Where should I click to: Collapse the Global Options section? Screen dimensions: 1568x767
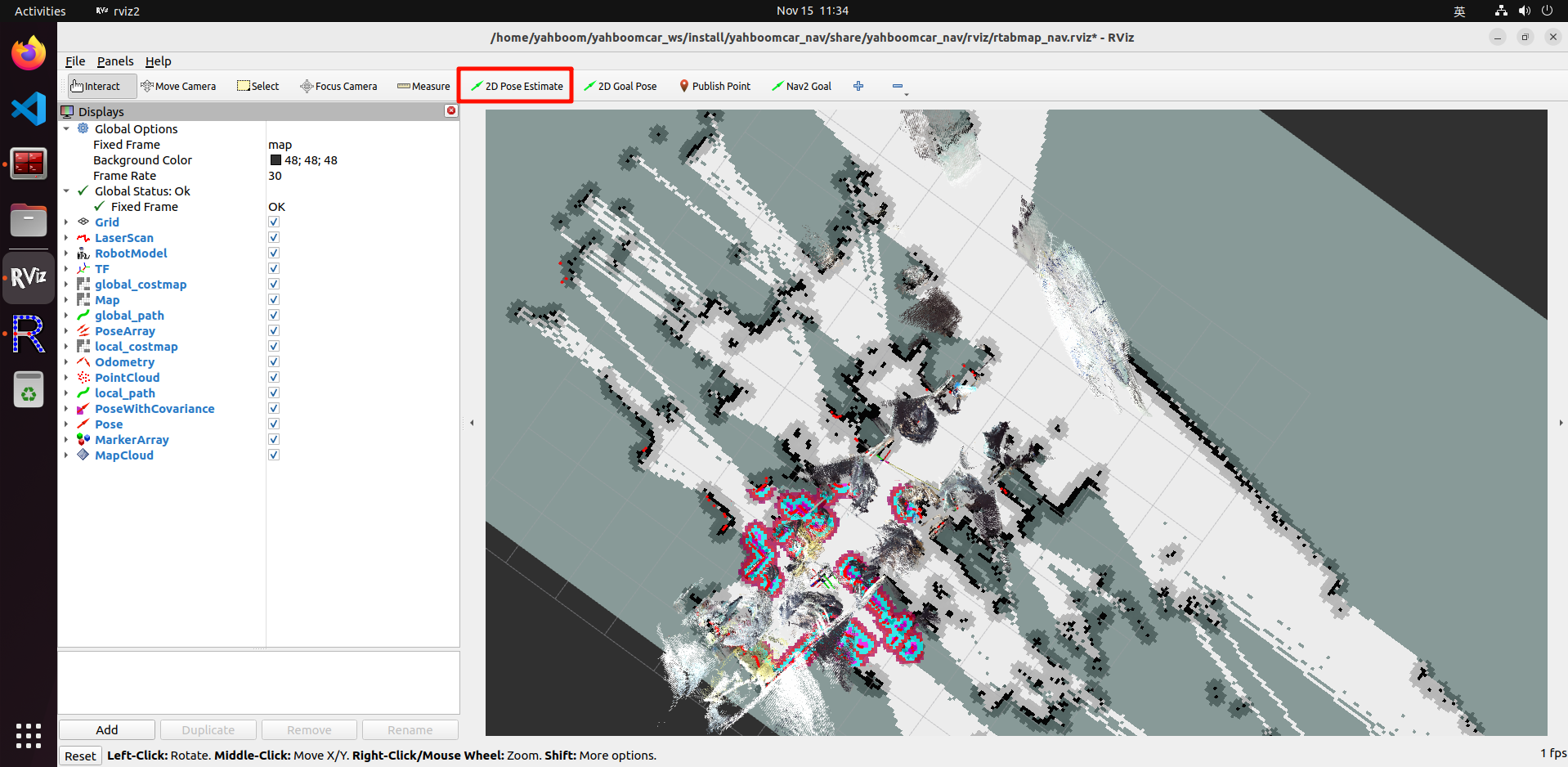click(66, 129)
